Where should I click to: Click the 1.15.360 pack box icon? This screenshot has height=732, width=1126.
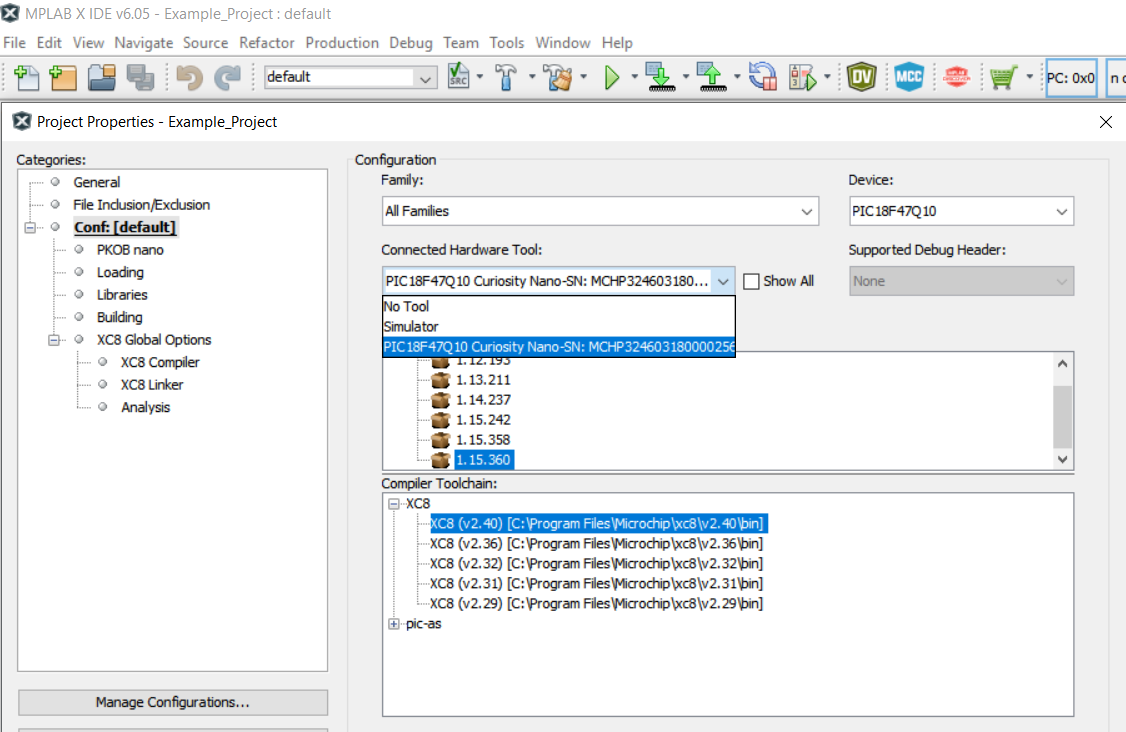(440, 460)
